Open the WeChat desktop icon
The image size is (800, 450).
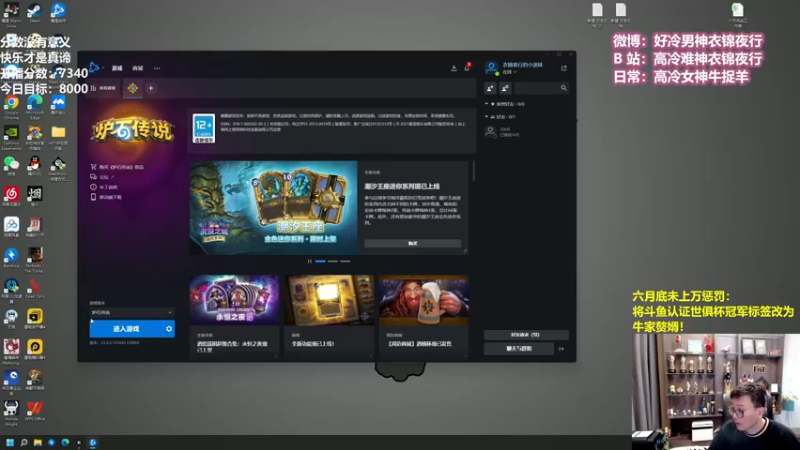[11, 166]
